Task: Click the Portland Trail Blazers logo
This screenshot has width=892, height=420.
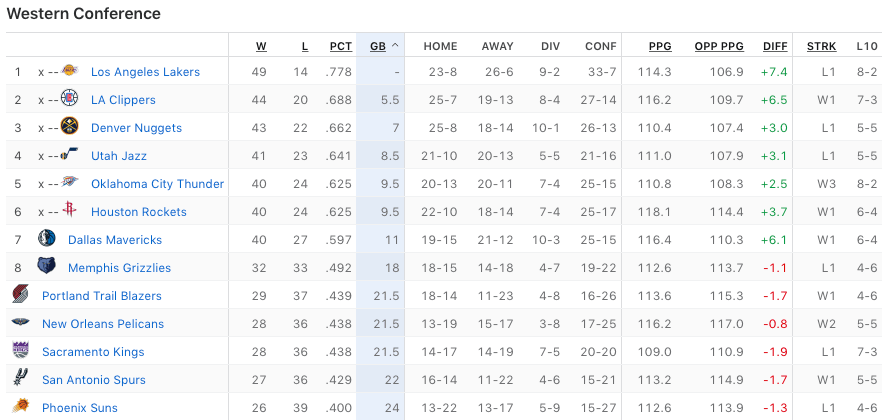Action: pyautogui.click(x=21, y=295)
